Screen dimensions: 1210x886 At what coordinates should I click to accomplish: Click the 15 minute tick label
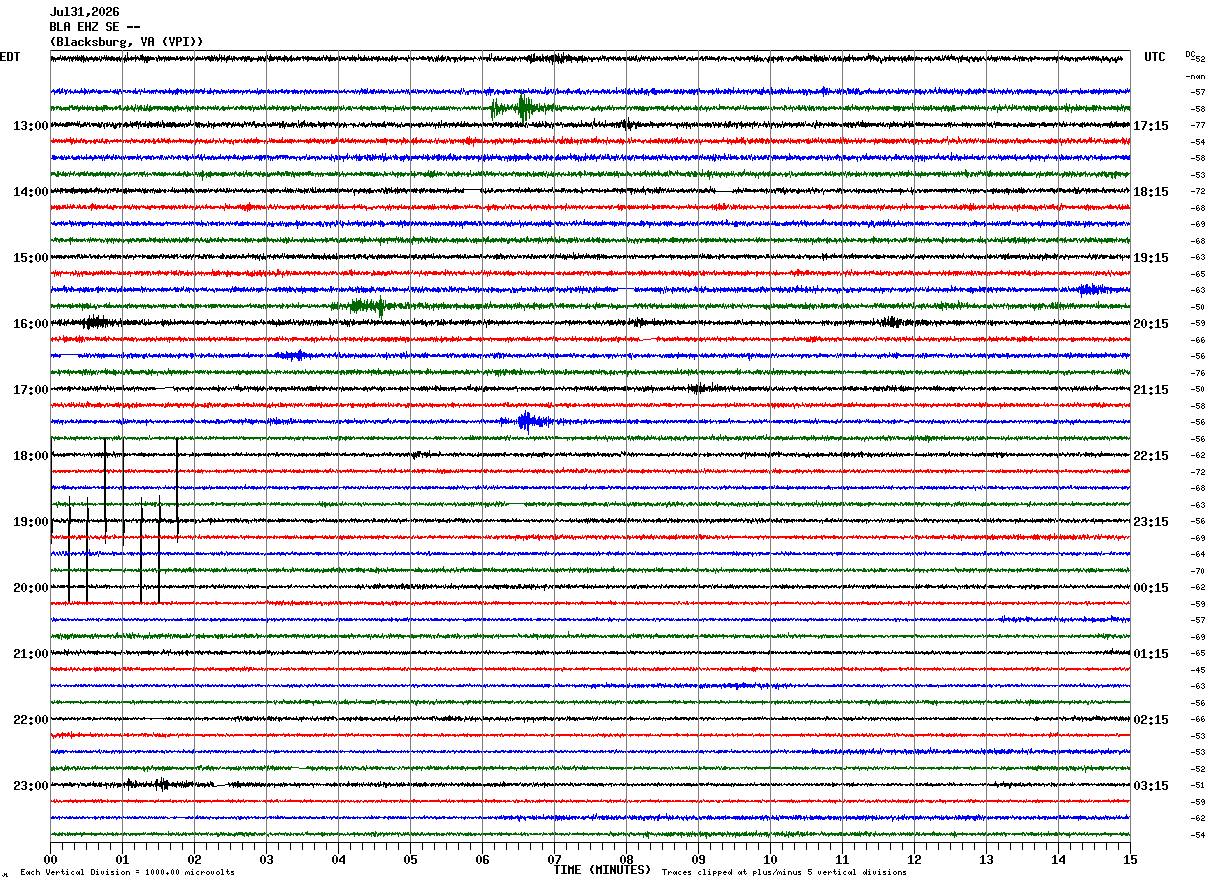(1130, 859)
